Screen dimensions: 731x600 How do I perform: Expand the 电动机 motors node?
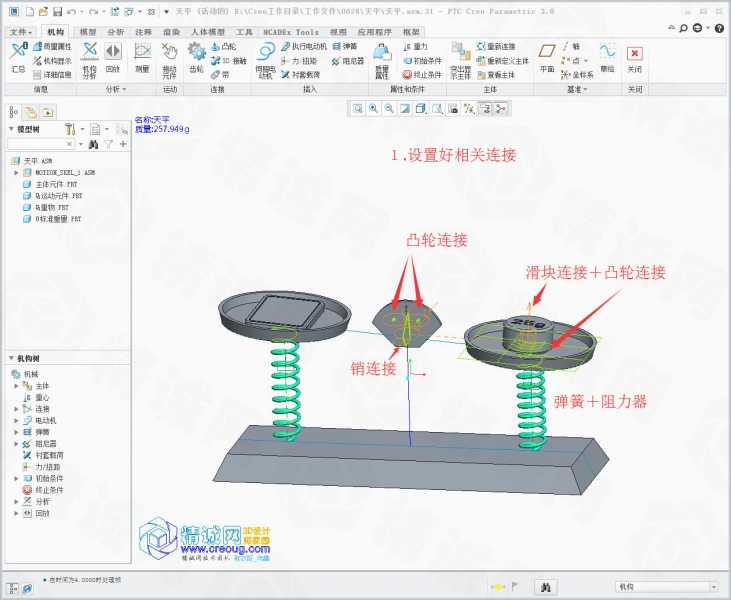click(16, 421)
